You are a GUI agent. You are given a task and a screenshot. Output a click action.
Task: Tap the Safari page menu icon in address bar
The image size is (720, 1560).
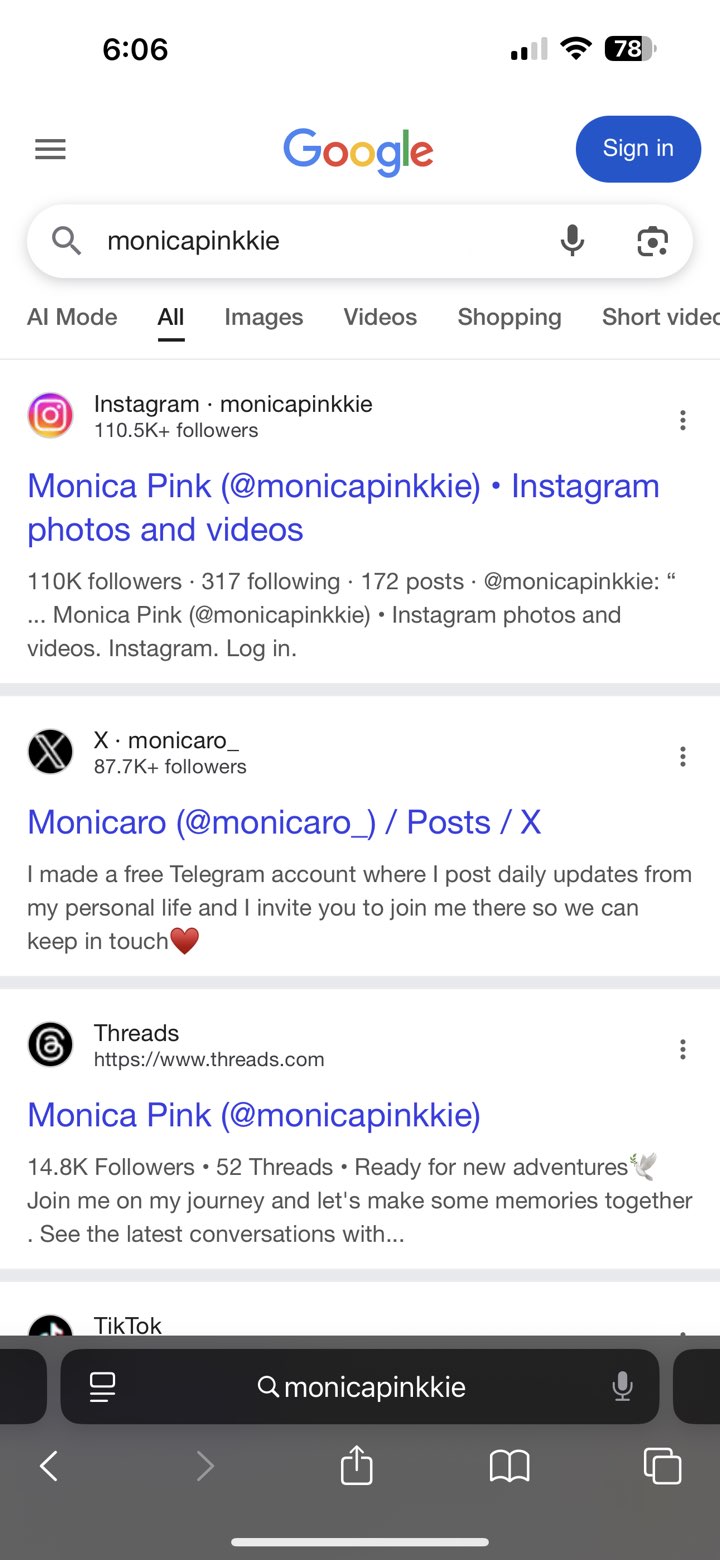[102, 1387]
